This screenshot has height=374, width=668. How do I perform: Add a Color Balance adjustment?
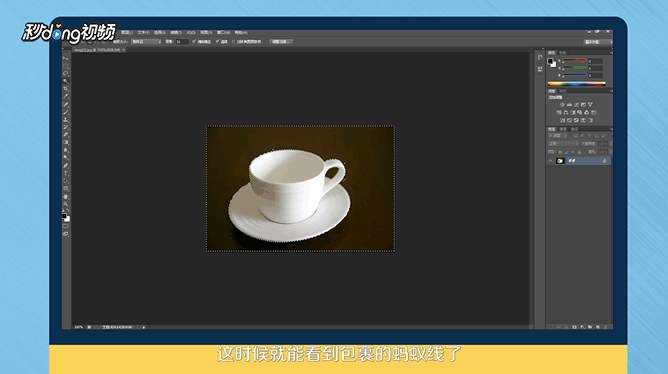click(x=566, y=113)
